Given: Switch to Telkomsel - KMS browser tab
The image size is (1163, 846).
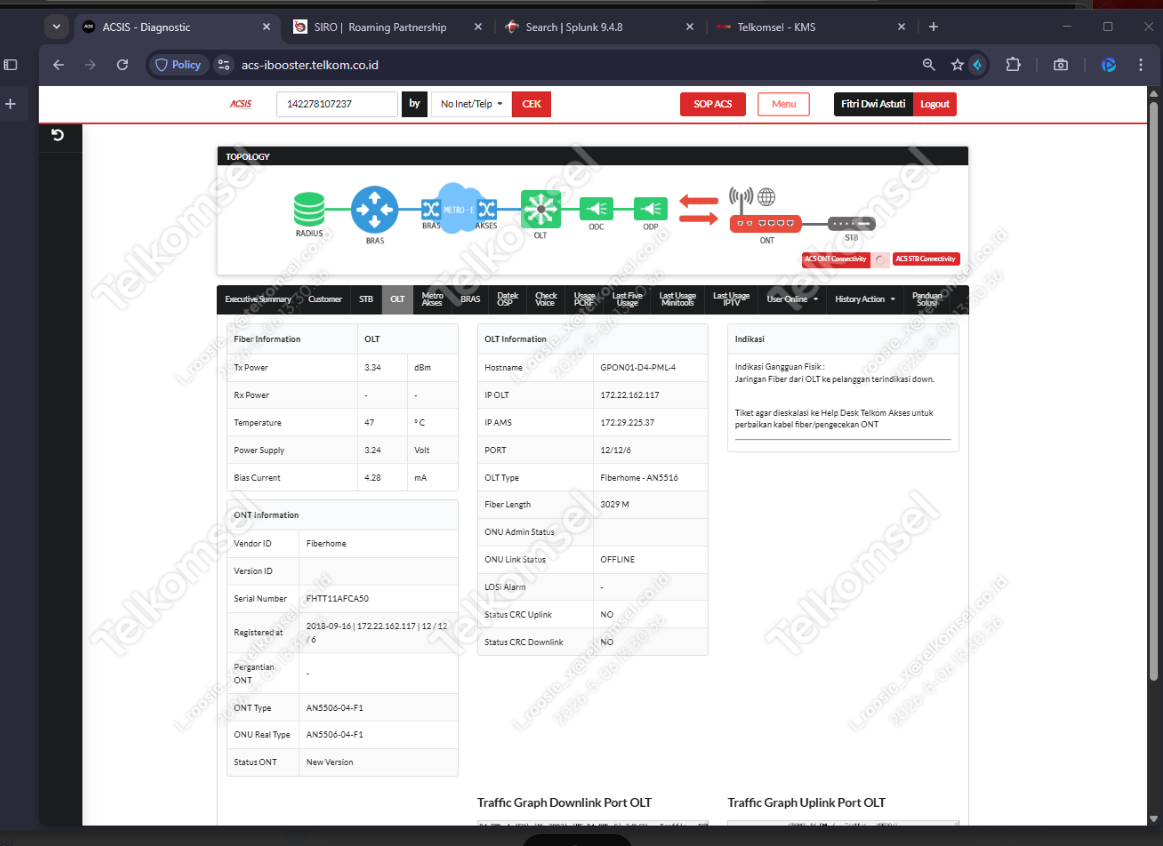Looking at the screenshot, I should (776, 27).
